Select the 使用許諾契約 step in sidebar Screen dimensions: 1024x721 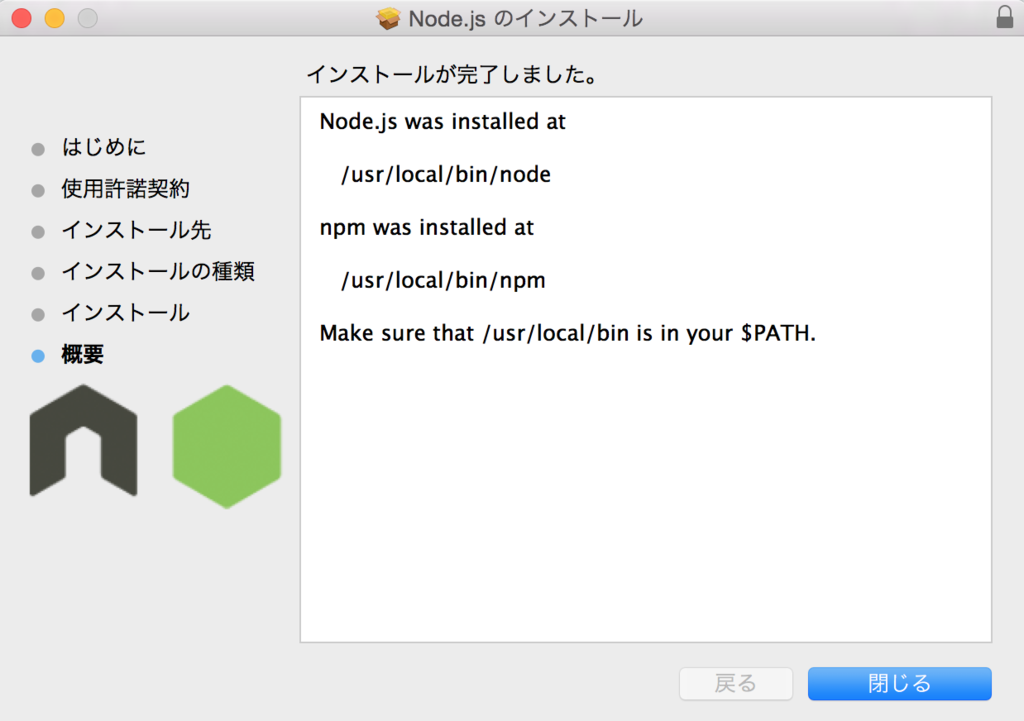tap(125, 189)
